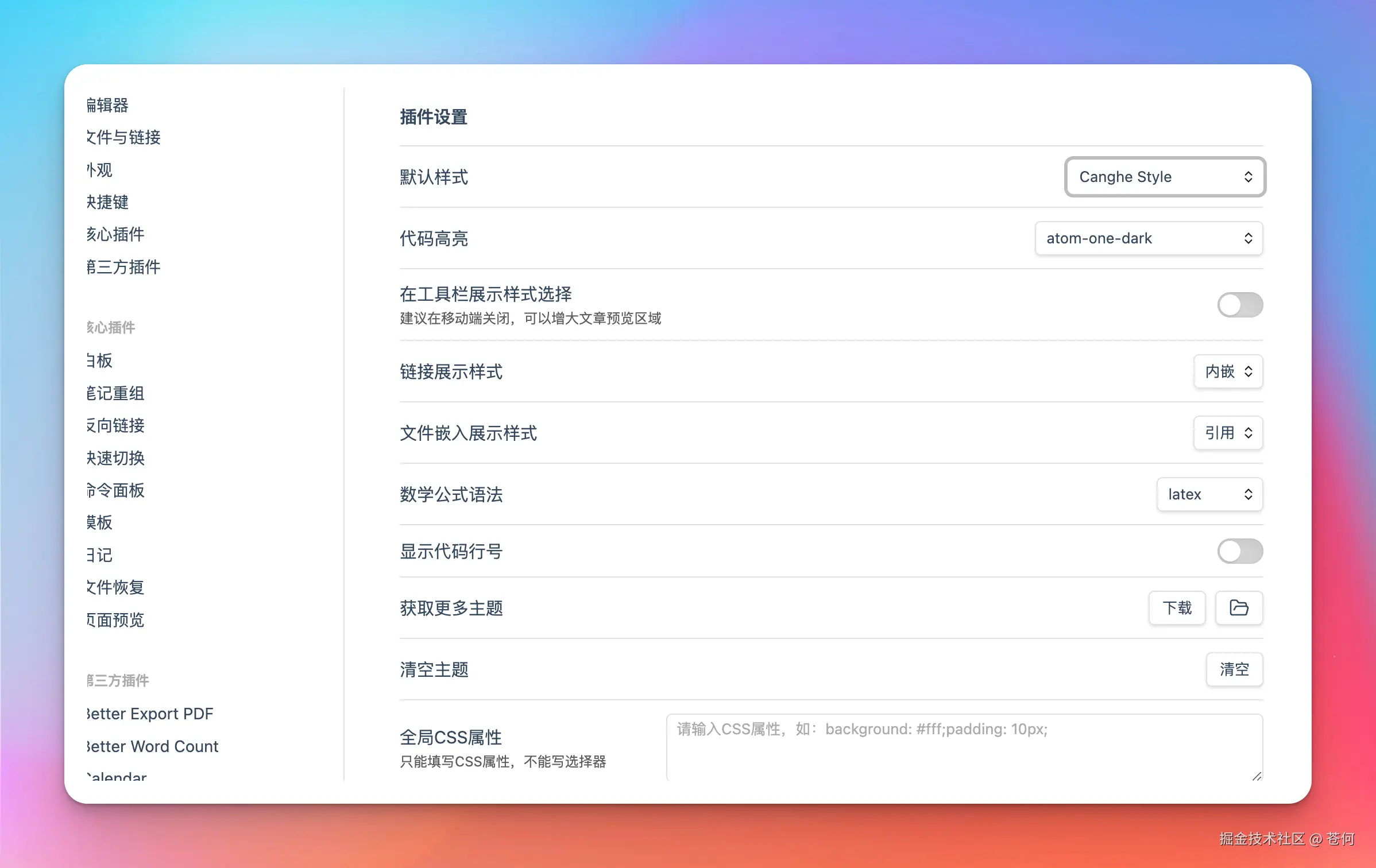Open 文件嵌入展示样式 dropdown showing 引用
This screenshot has width=1376, height=868.
[1228, 433]
